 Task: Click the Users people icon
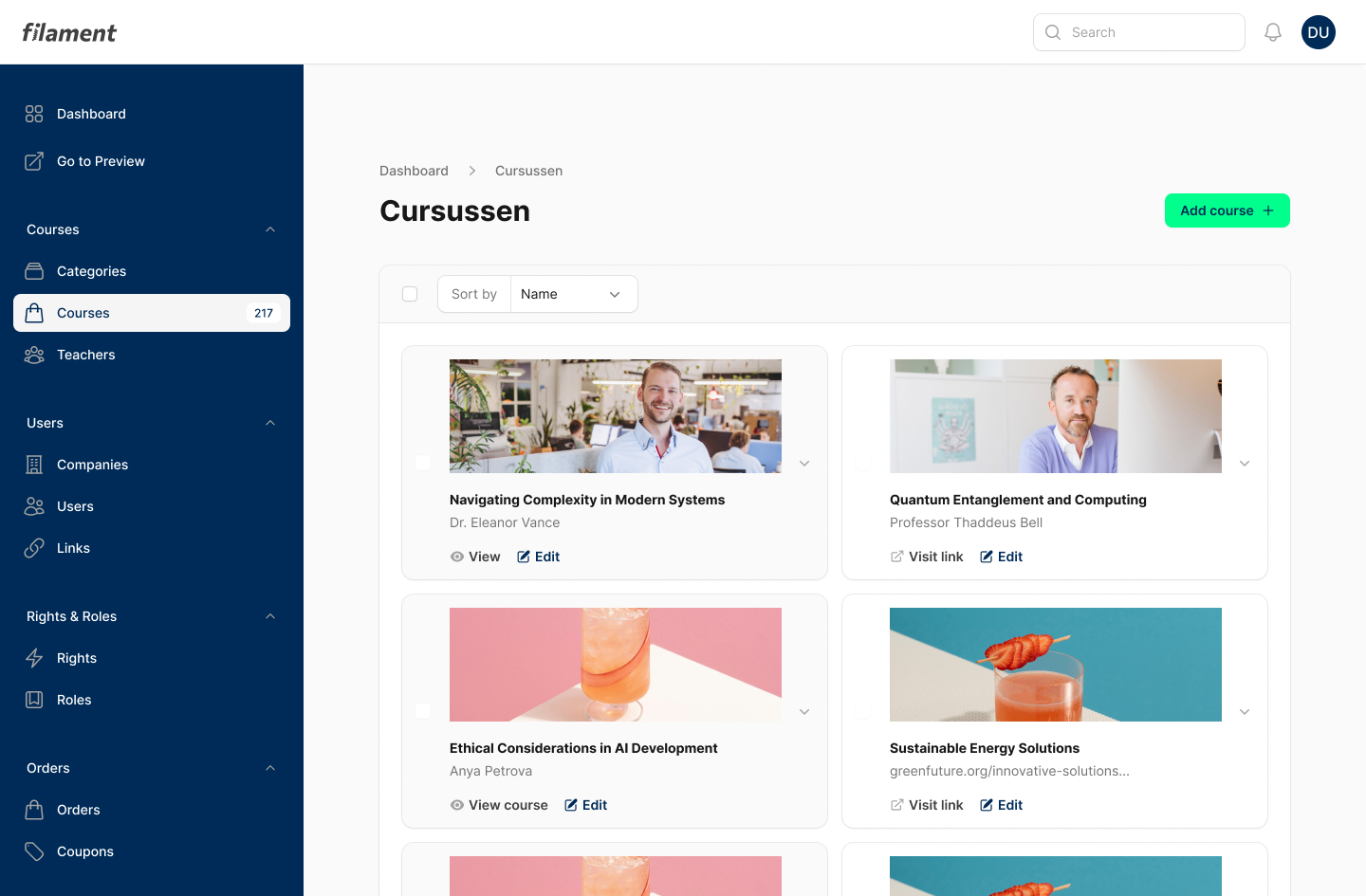[x=34, y=506]
